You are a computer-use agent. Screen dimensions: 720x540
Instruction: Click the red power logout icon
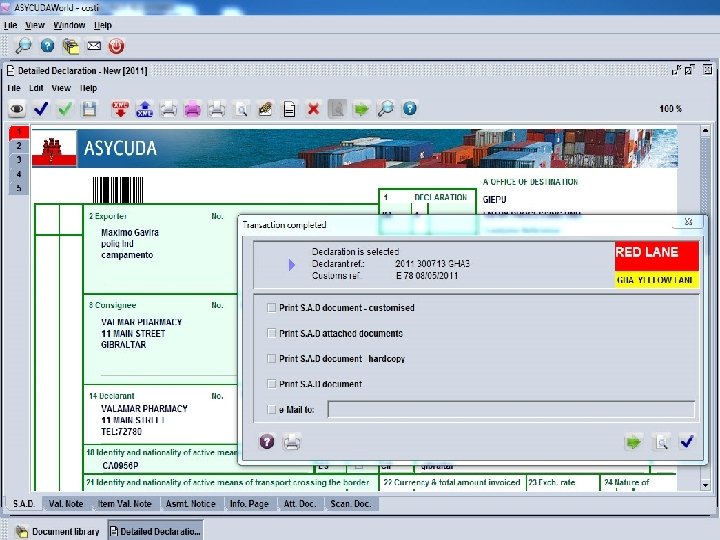[116, 46]
